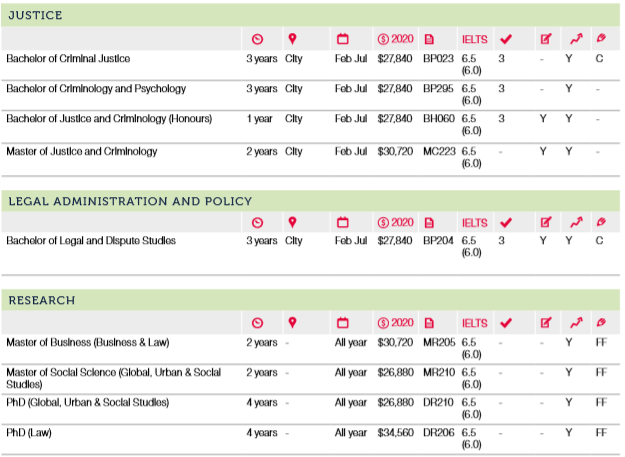The height and width of the screenshot is (457, 625).
Task: Click the location pin icon under Research
Action: coord(292,323)
